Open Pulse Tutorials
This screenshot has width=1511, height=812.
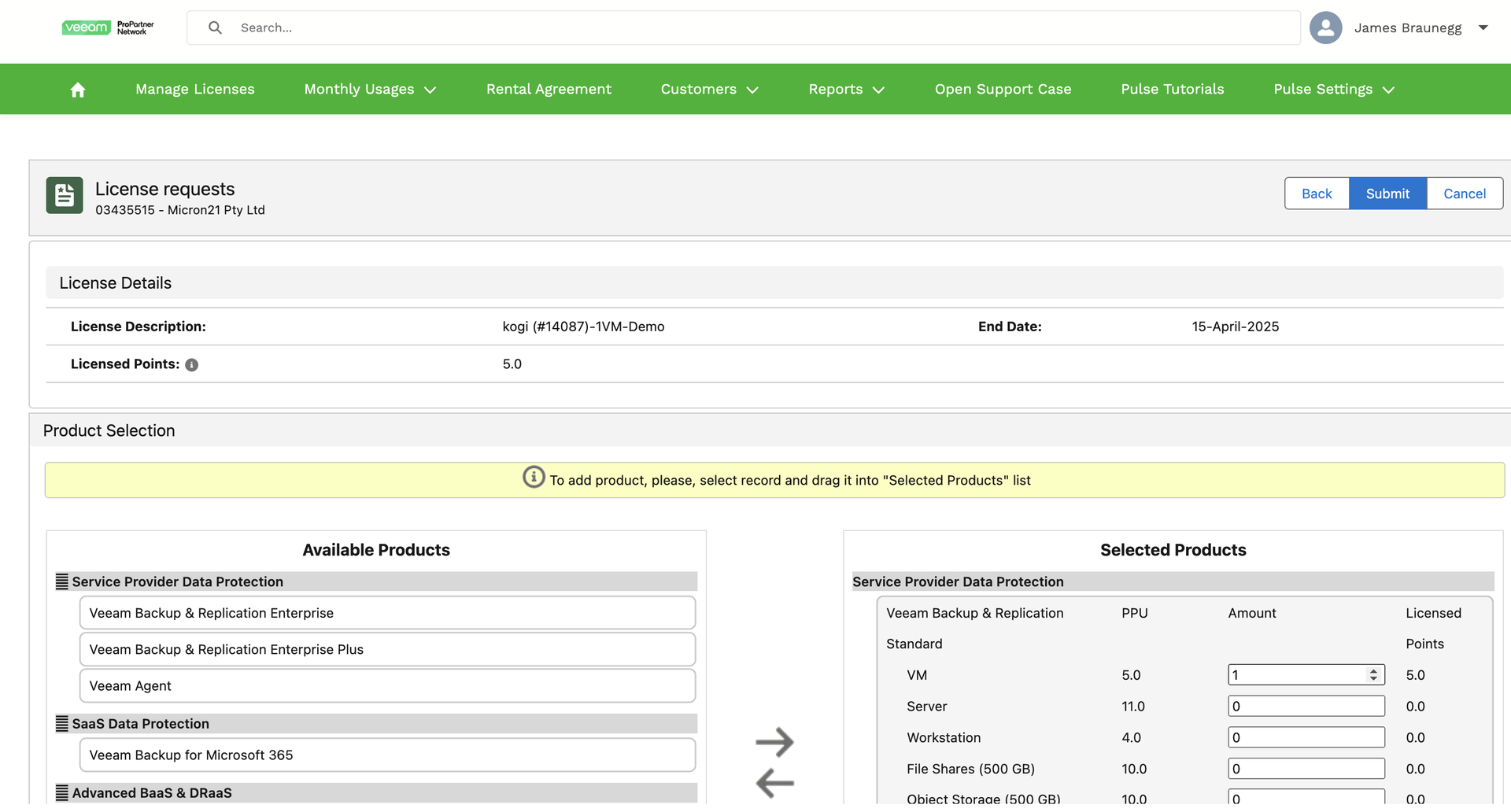1173,90
